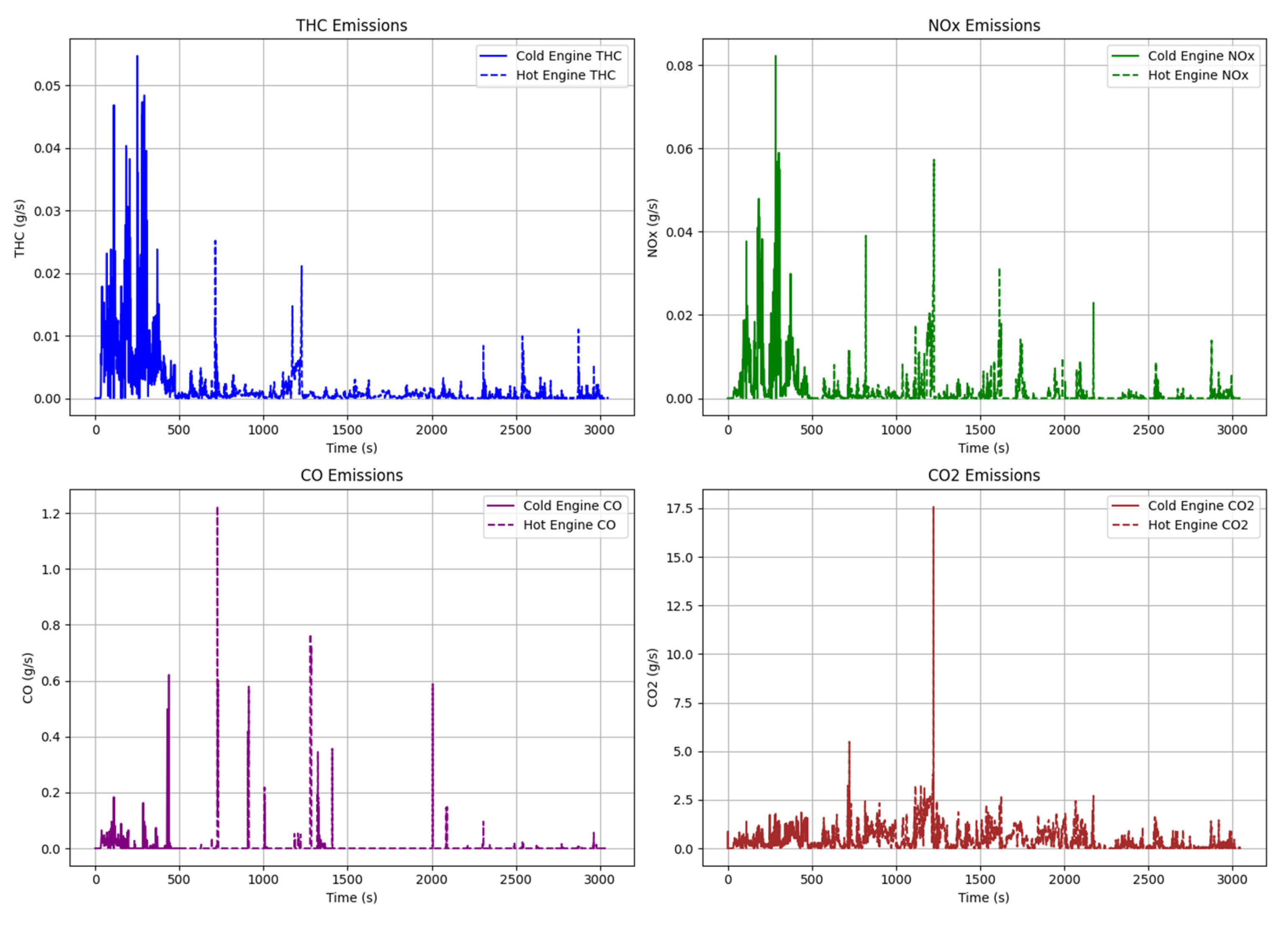Click the CO2 (g/s) y-axis label

[652, 678]
